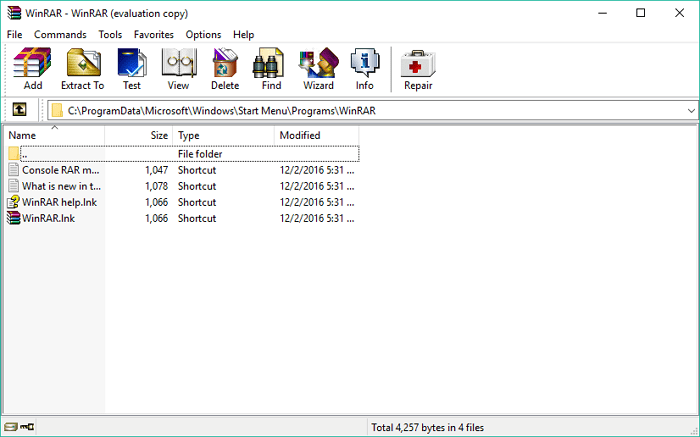Sort by Type column header
The height and width of the screenshot is (437, 700).
(x=224, y=135)
